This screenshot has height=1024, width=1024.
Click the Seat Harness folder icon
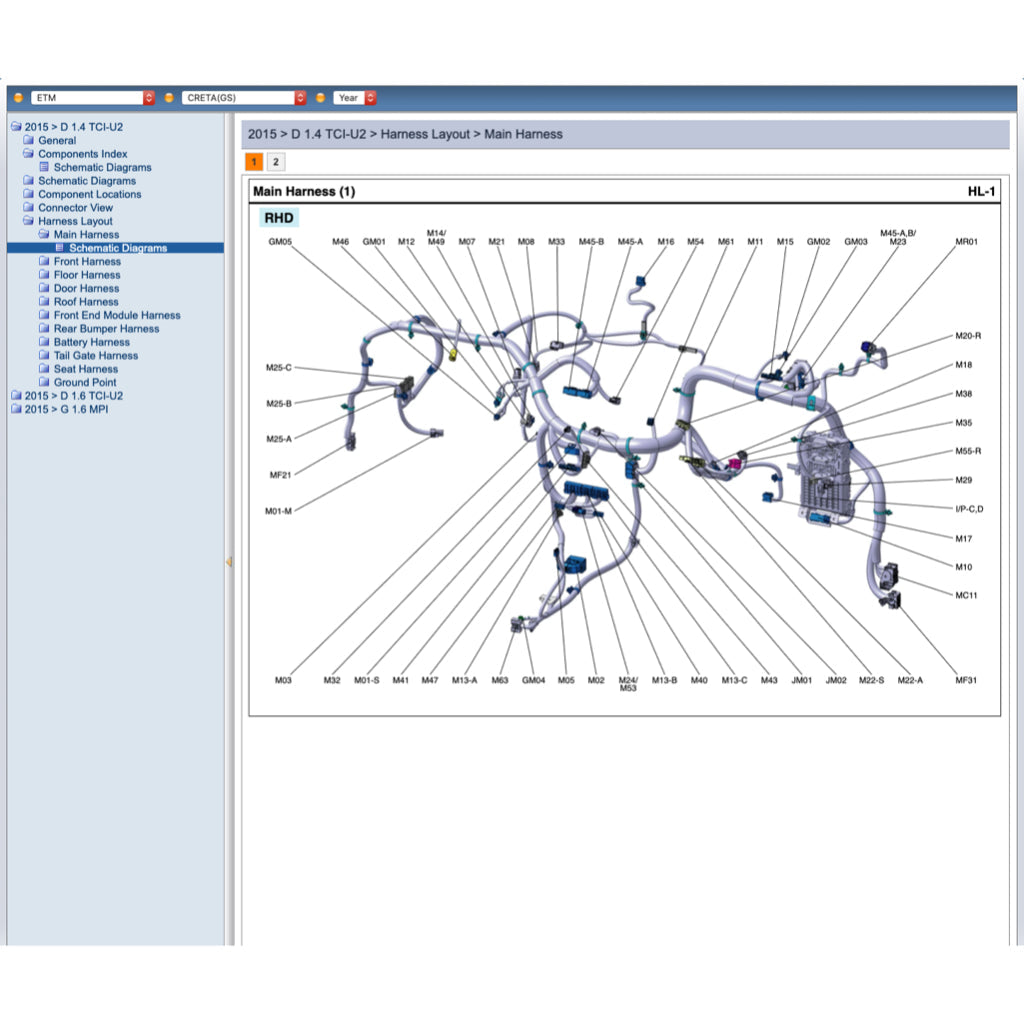tap(44, 369)
